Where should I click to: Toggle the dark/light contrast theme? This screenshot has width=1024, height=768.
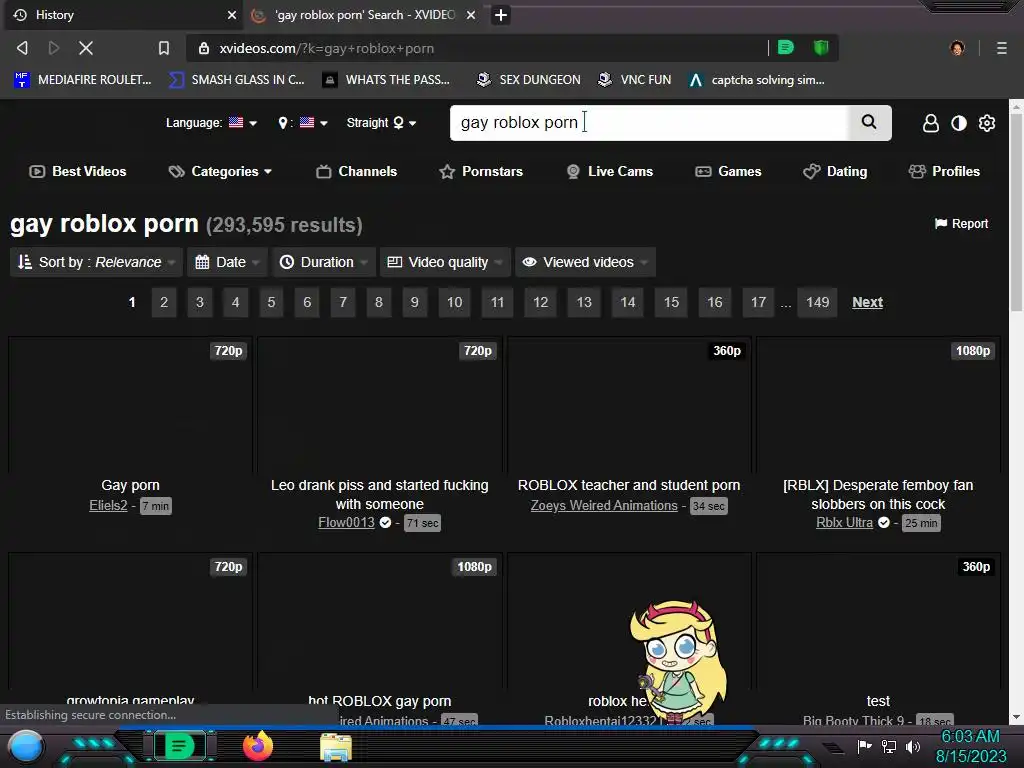click(x=959, y=123)
